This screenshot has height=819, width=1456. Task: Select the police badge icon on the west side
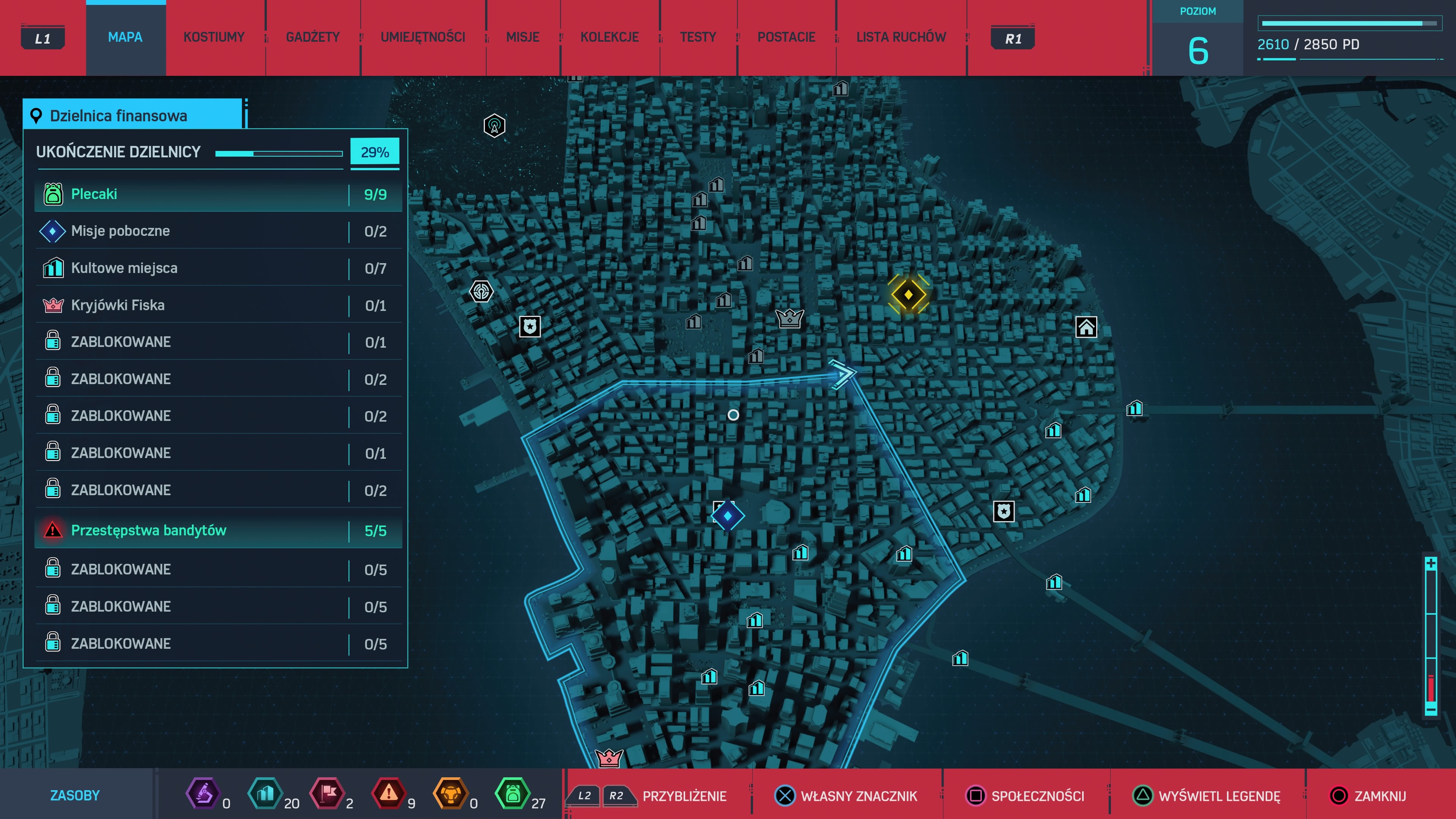click(530, 326)
